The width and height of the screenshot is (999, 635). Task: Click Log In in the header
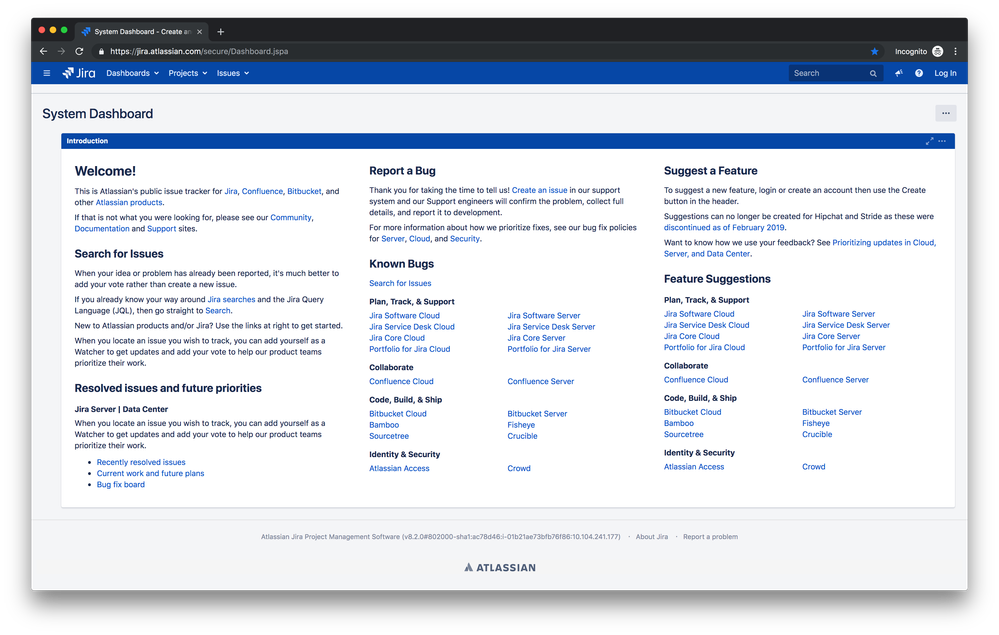945,73
